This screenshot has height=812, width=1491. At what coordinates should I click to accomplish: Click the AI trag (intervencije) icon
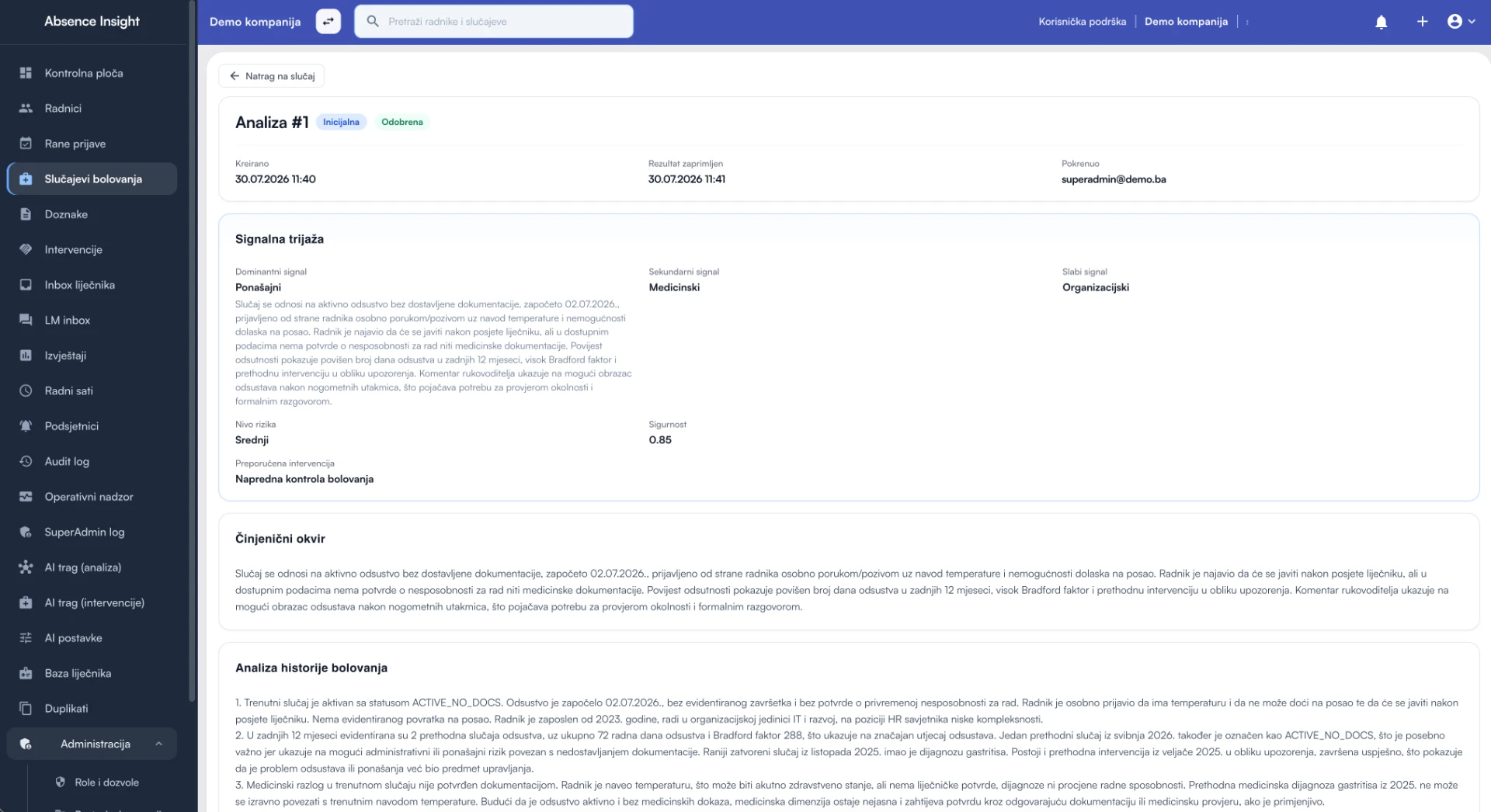pyautogui.click(x=26, y=602)
